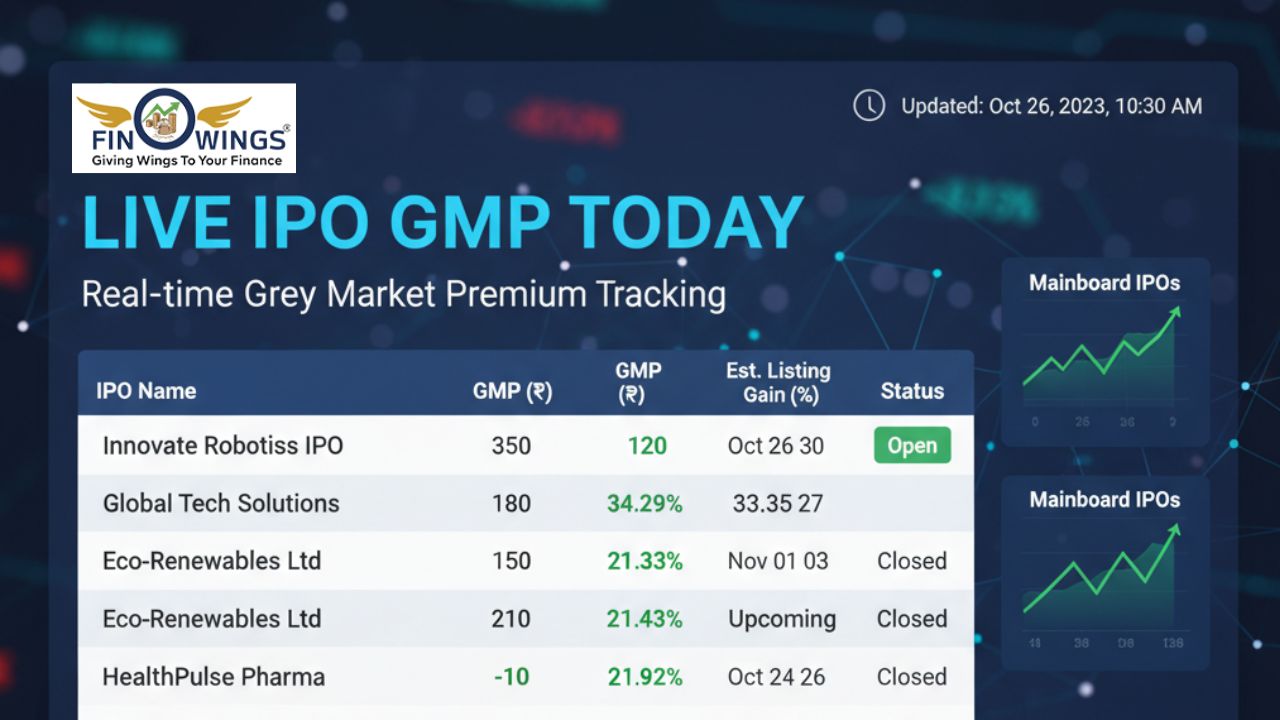This screenshot has width=1280, height=720.
Task: Click the clock icon beside Updated
Action: pyautogui.click(x=868, y=105)
